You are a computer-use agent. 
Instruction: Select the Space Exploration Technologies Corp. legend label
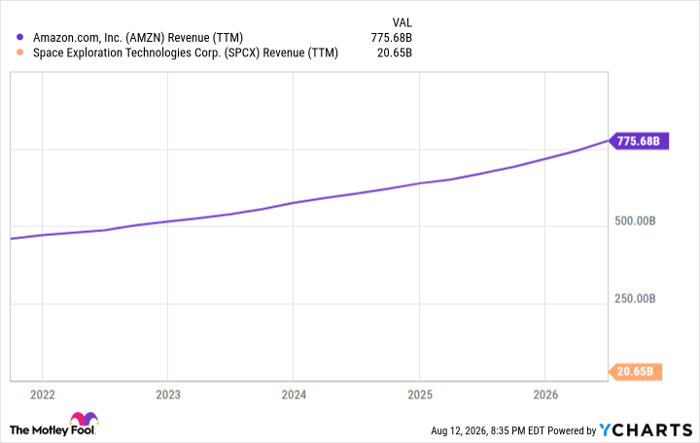tap(185, 53)
